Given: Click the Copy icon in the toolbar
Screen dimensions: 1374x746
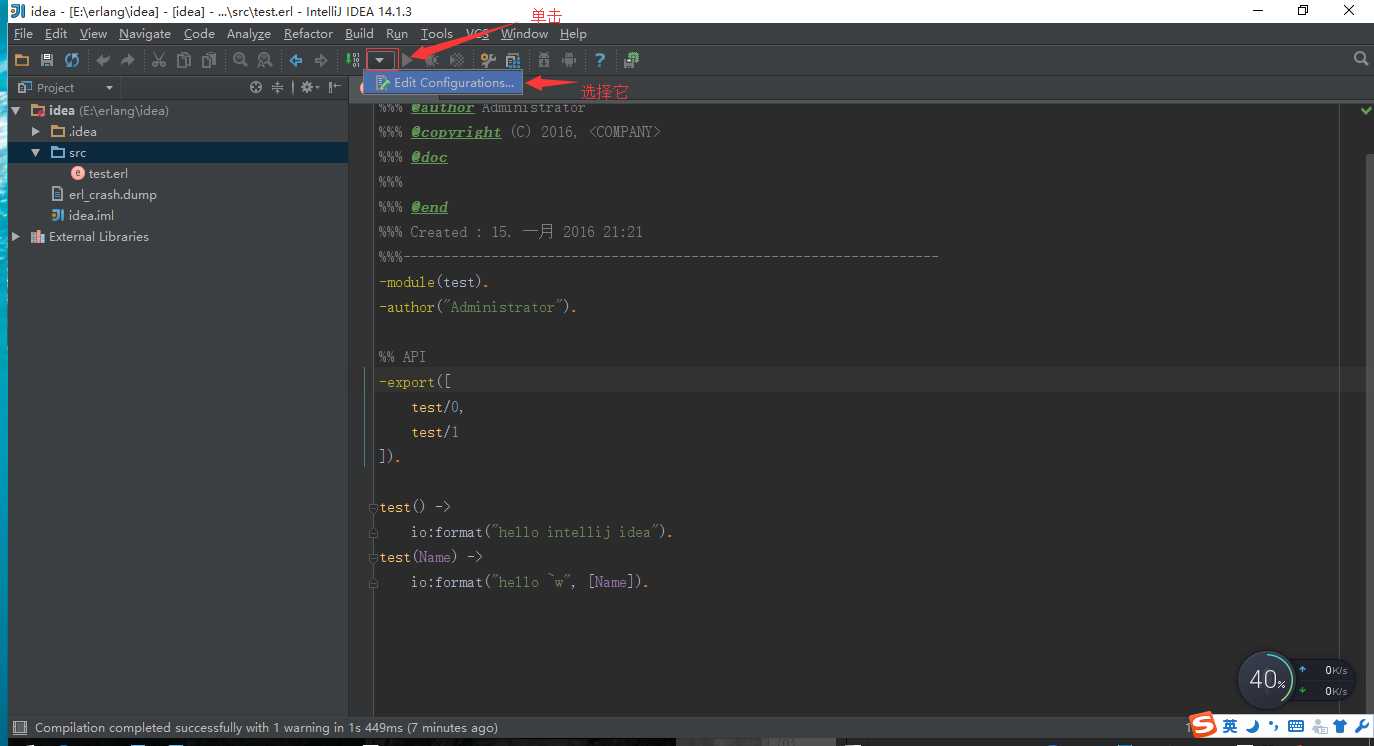Looking at the screenshot, I should [183, 60].
